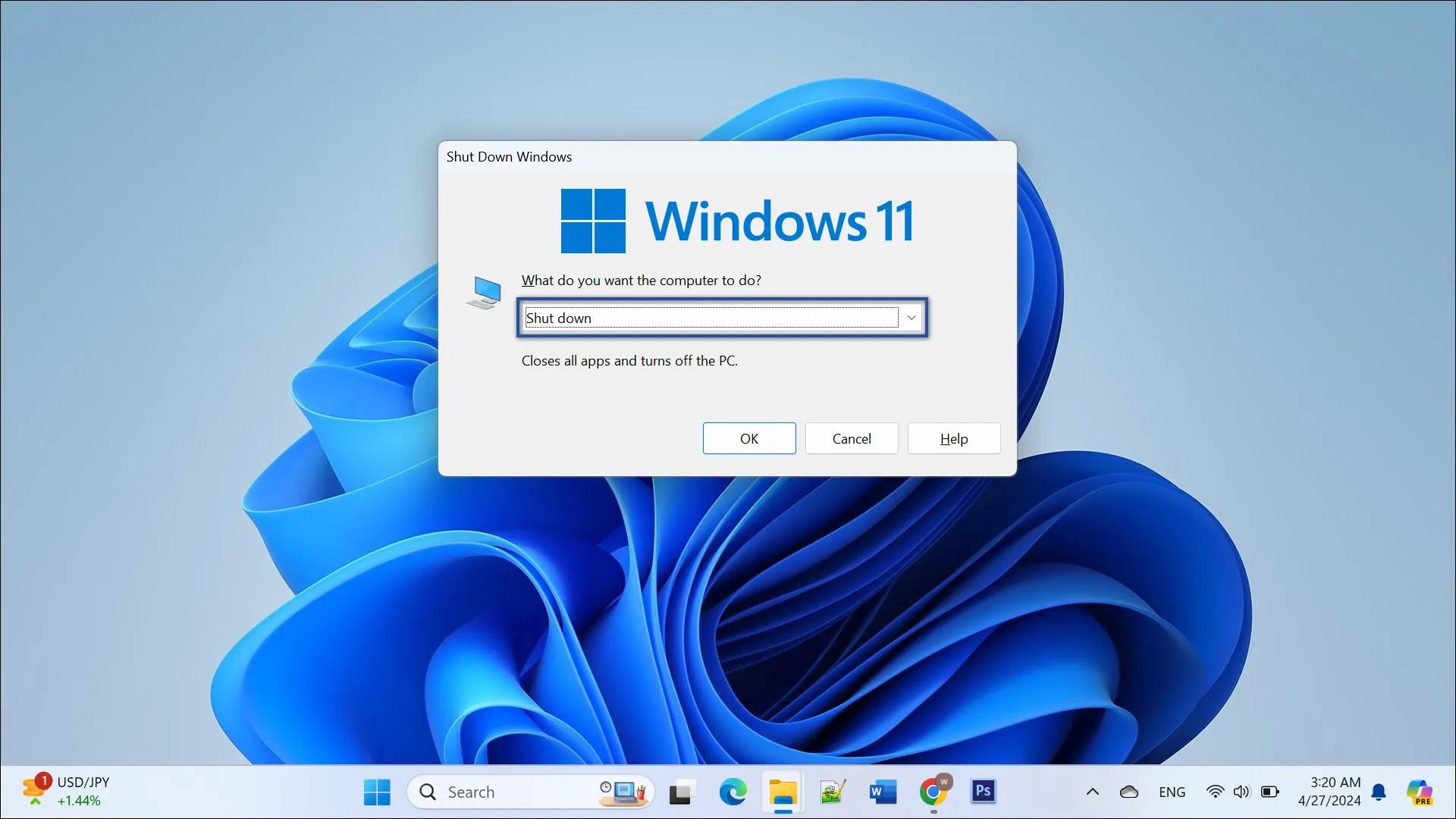
Task: Click OK to confirm shut down
Action: (748, 438)
